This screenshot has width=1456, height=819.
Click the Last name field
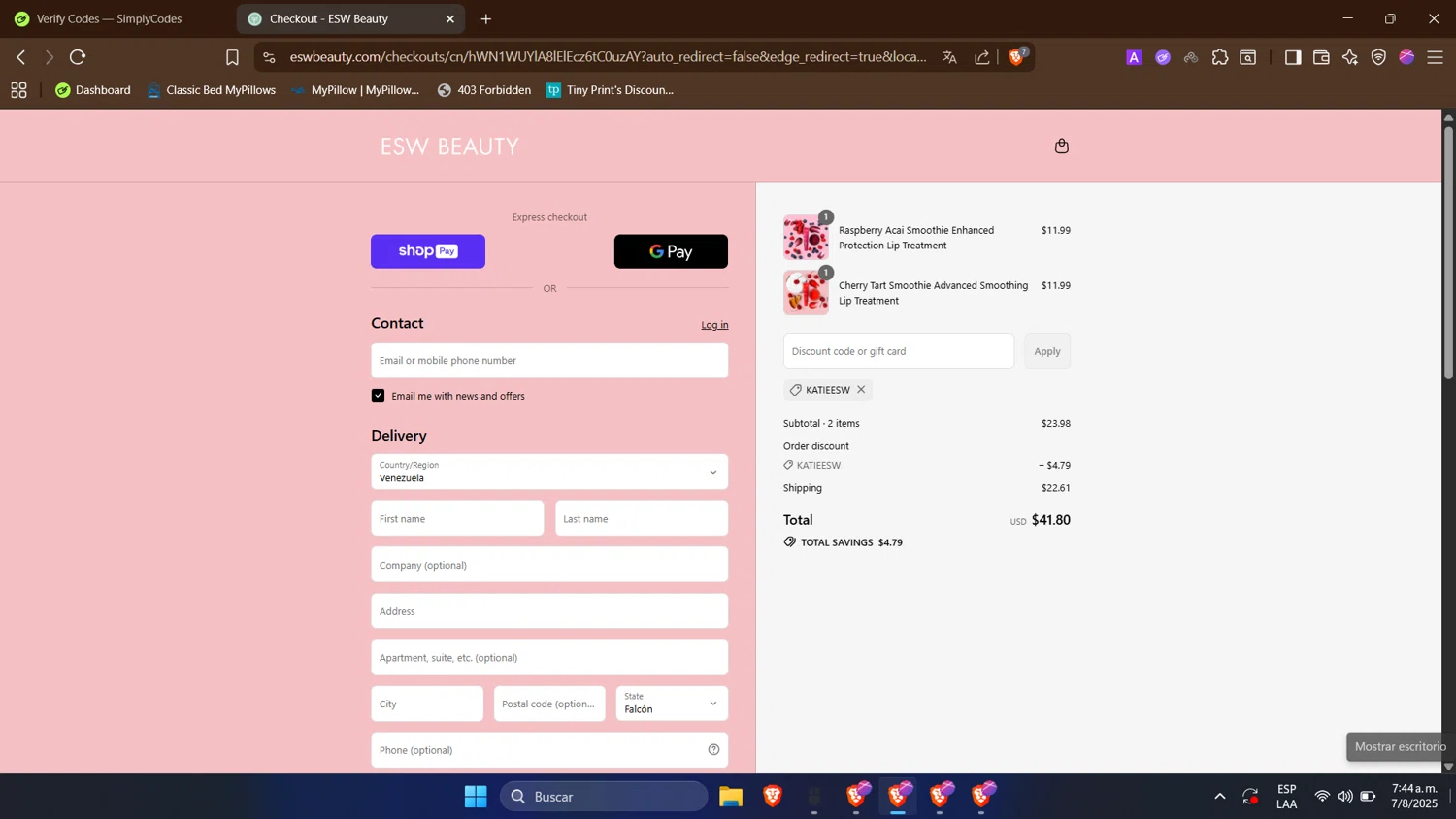point(642,518)
